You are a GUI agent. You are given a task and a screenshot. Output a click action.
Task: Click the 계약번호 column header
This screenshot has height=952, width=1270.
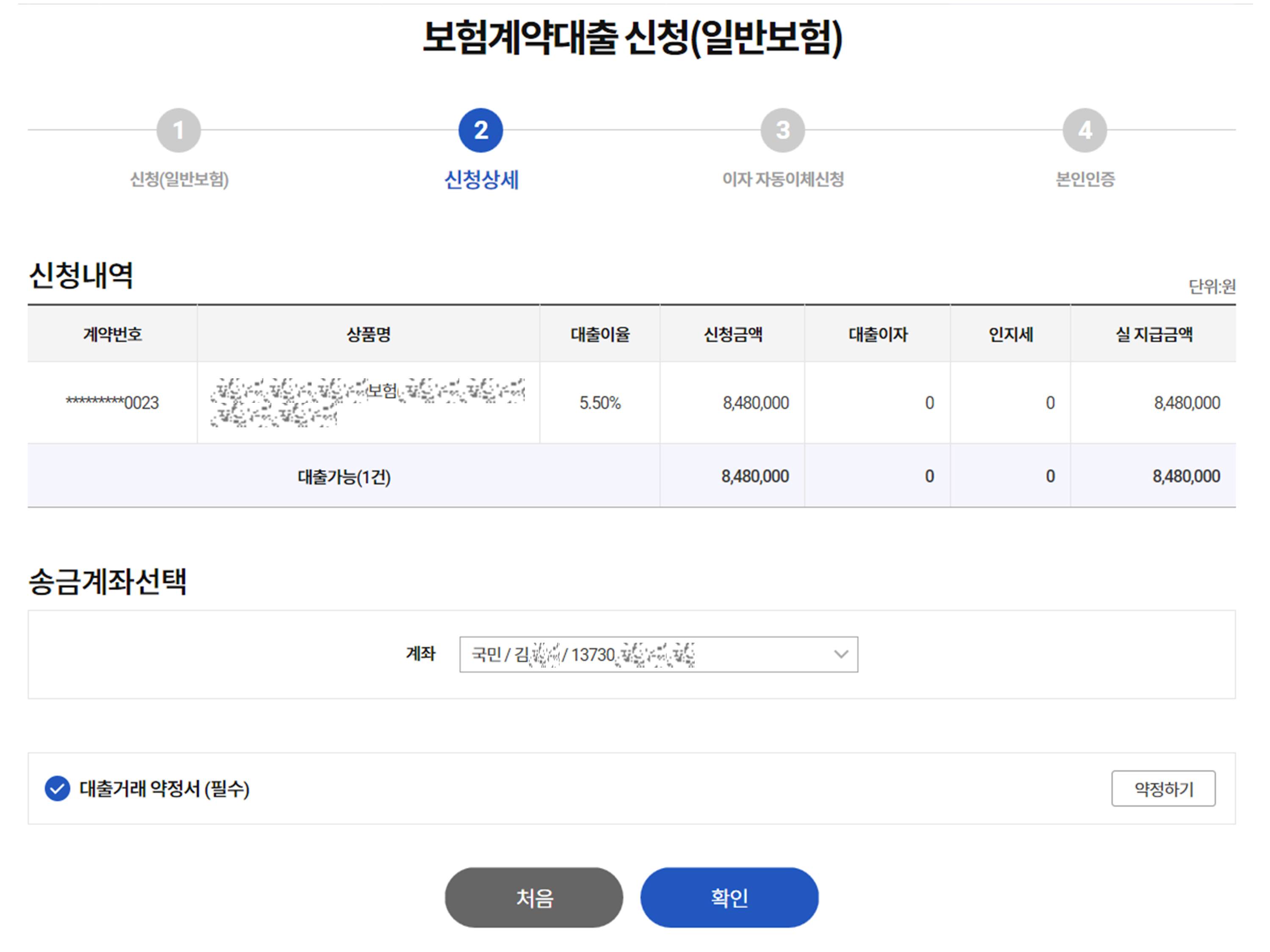click(x=113, y=334)
